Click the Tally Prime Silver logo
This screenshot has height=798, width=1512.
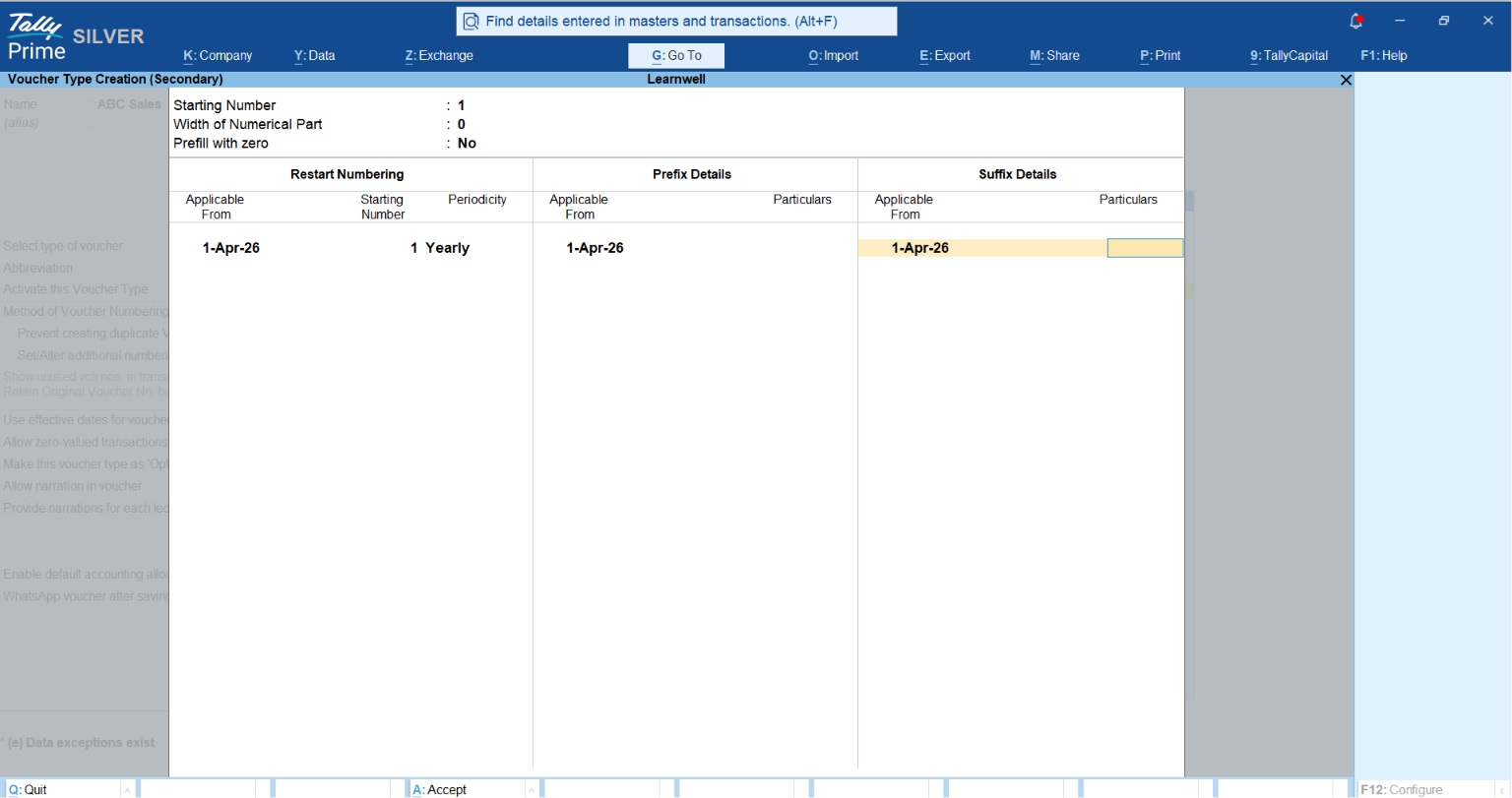(76, 37)
